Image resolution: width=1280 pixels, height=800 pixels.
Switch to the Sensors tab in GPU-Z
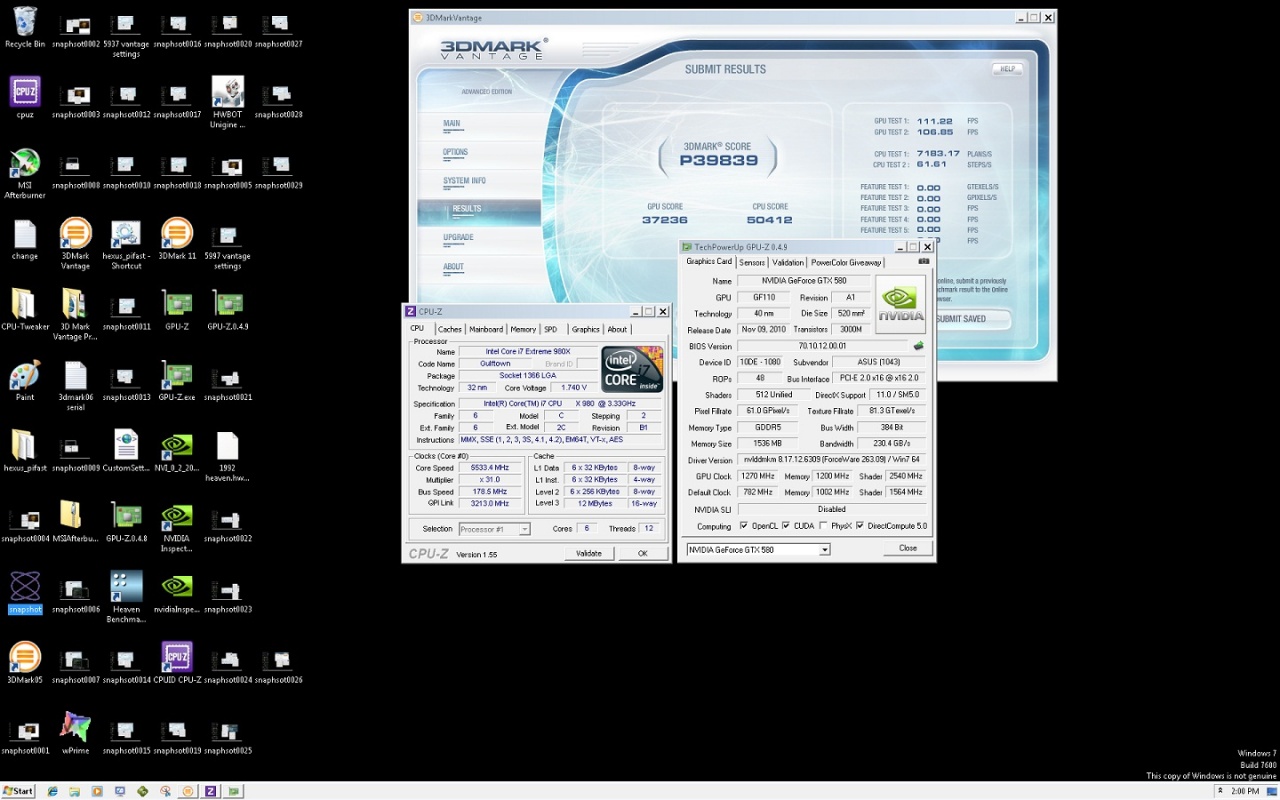(x=752, y=262)
